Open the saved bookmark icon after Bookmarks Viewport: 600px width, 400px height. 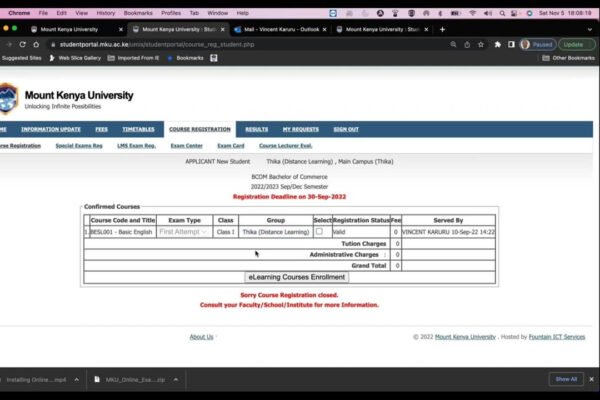click(214, 58)
